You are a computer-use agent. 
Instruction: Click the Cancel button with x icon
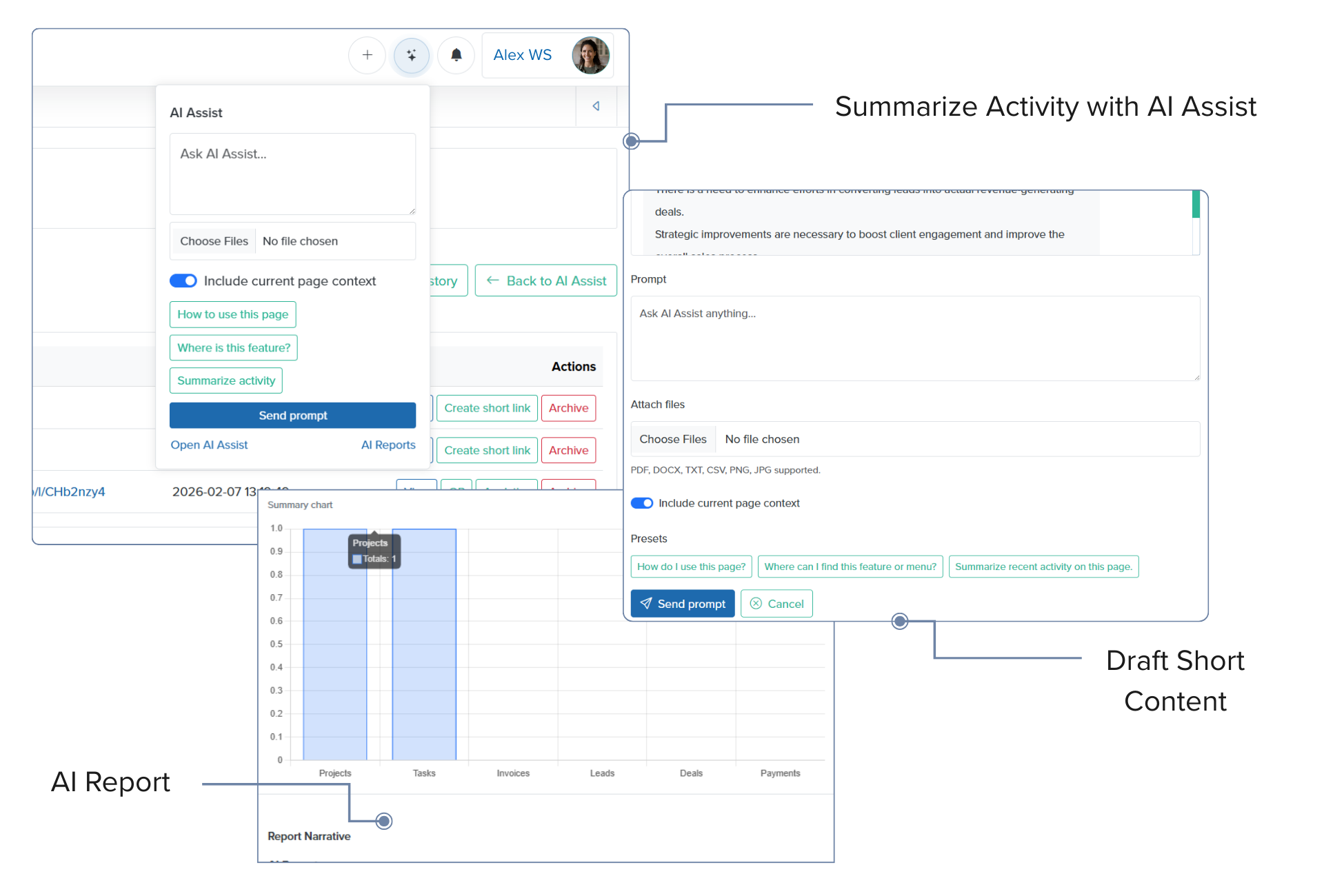pos(776,604)
